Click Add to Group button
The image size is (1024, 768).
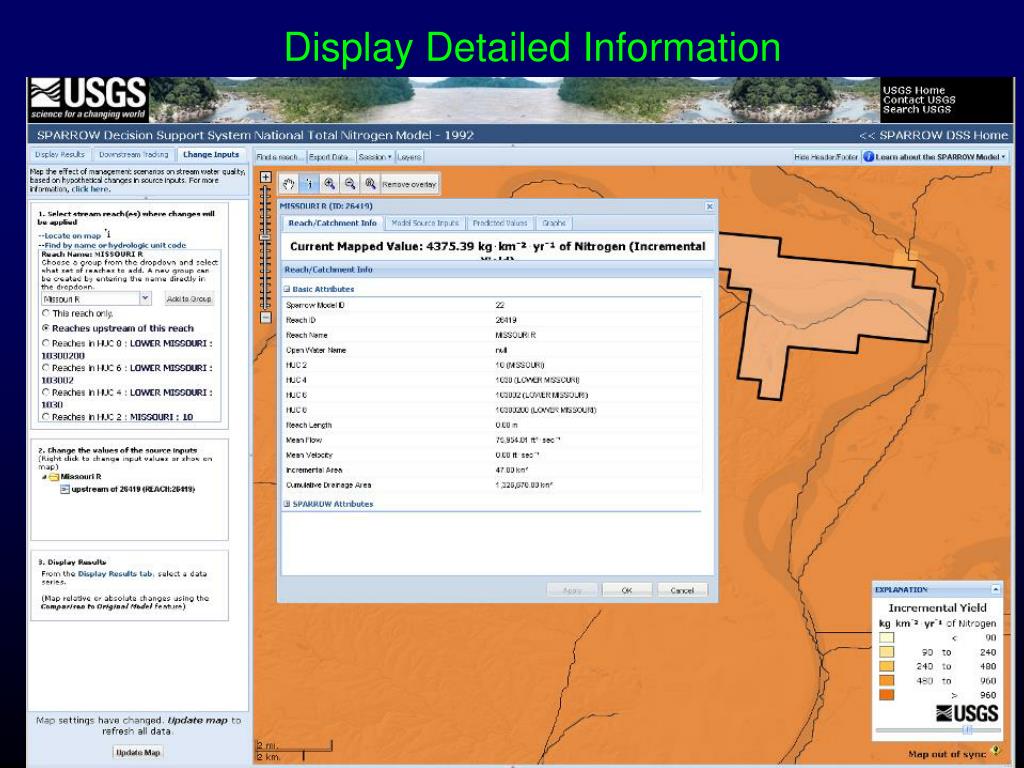point(189,299)
